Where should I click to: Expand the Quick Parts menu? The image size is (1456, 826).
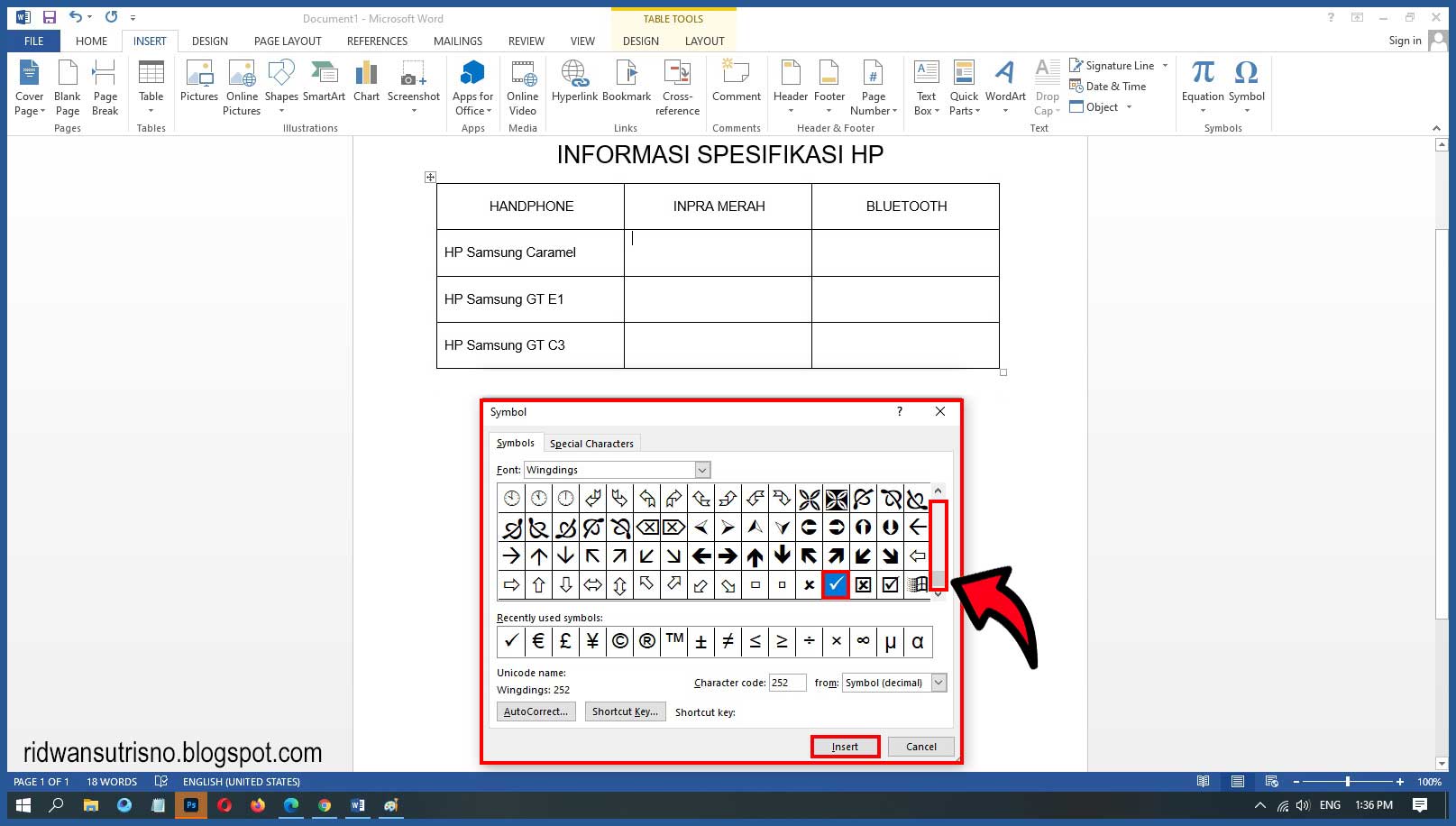click(x=964, y=87)
